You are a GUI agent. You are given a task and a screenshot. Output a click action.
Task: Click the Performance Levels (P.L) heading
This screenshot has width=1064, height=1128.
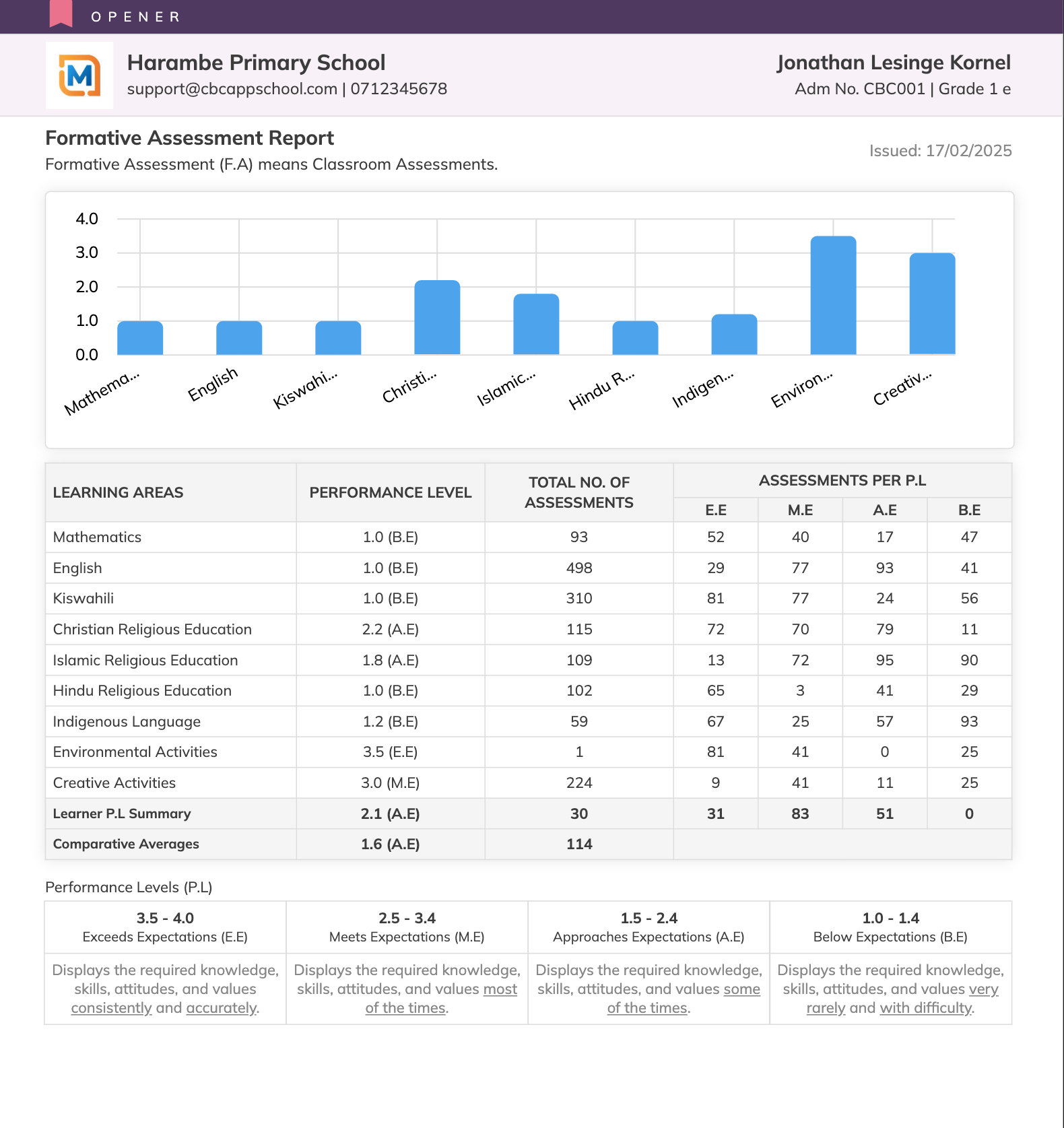pyautogui.click(x=129, y=887)
